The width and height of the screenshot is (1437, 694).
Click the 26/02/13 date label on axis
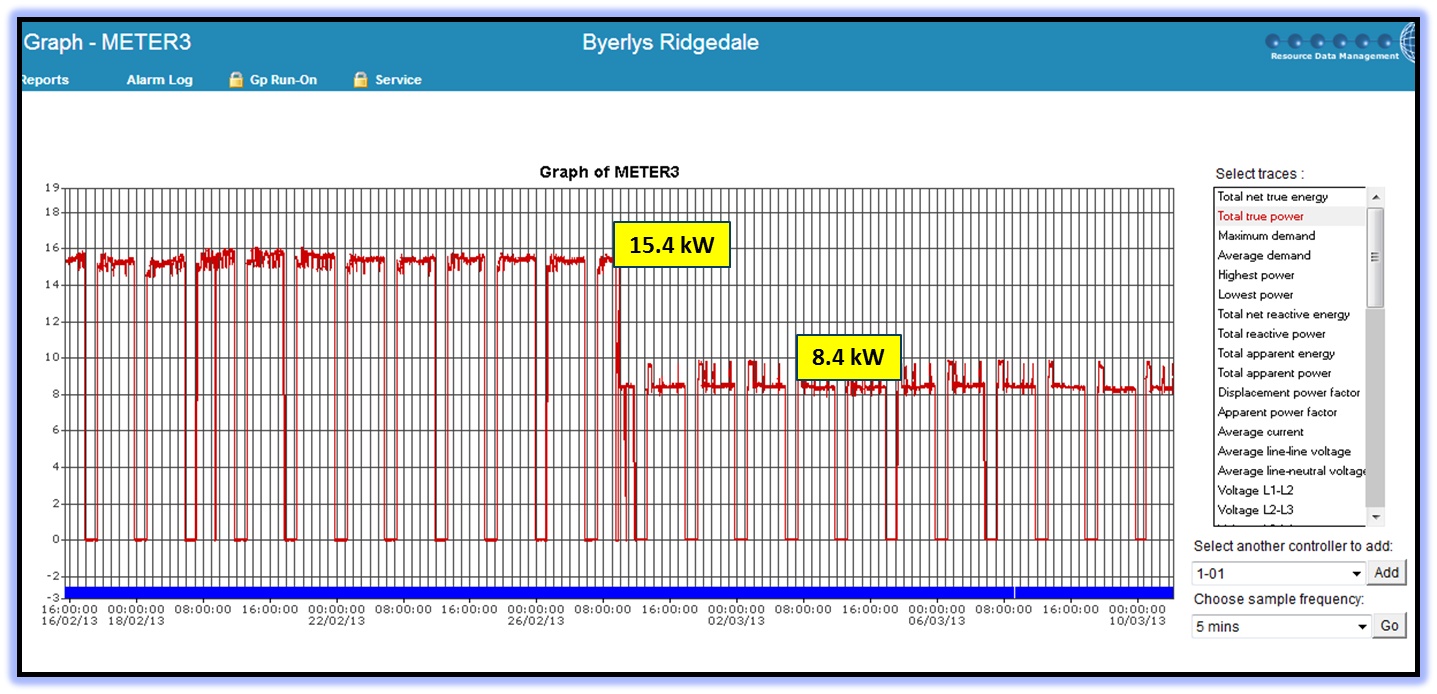[536, 621]
